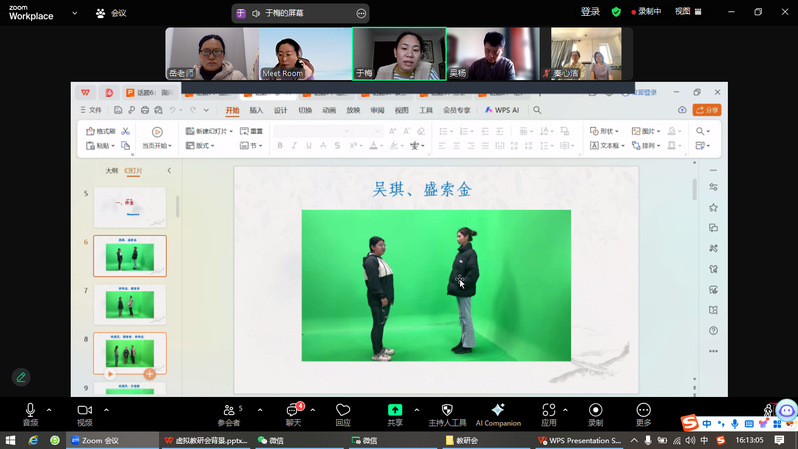This screenshot has width=798, height=449.
Task: Click the heart-shaped reactions icon
Action: coord(343,411)
